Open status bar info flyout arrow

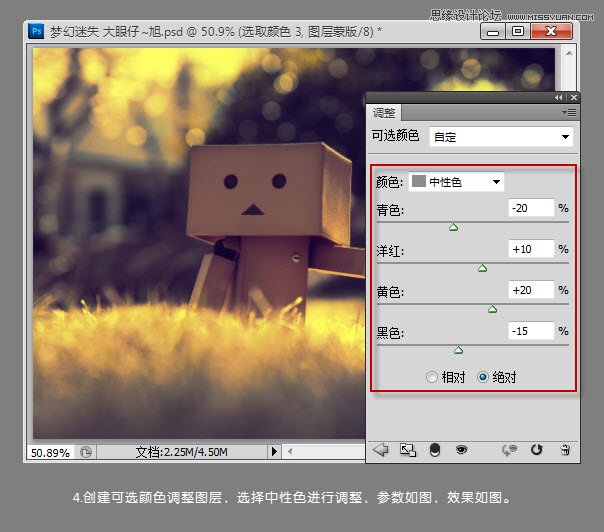coord(274,451)
